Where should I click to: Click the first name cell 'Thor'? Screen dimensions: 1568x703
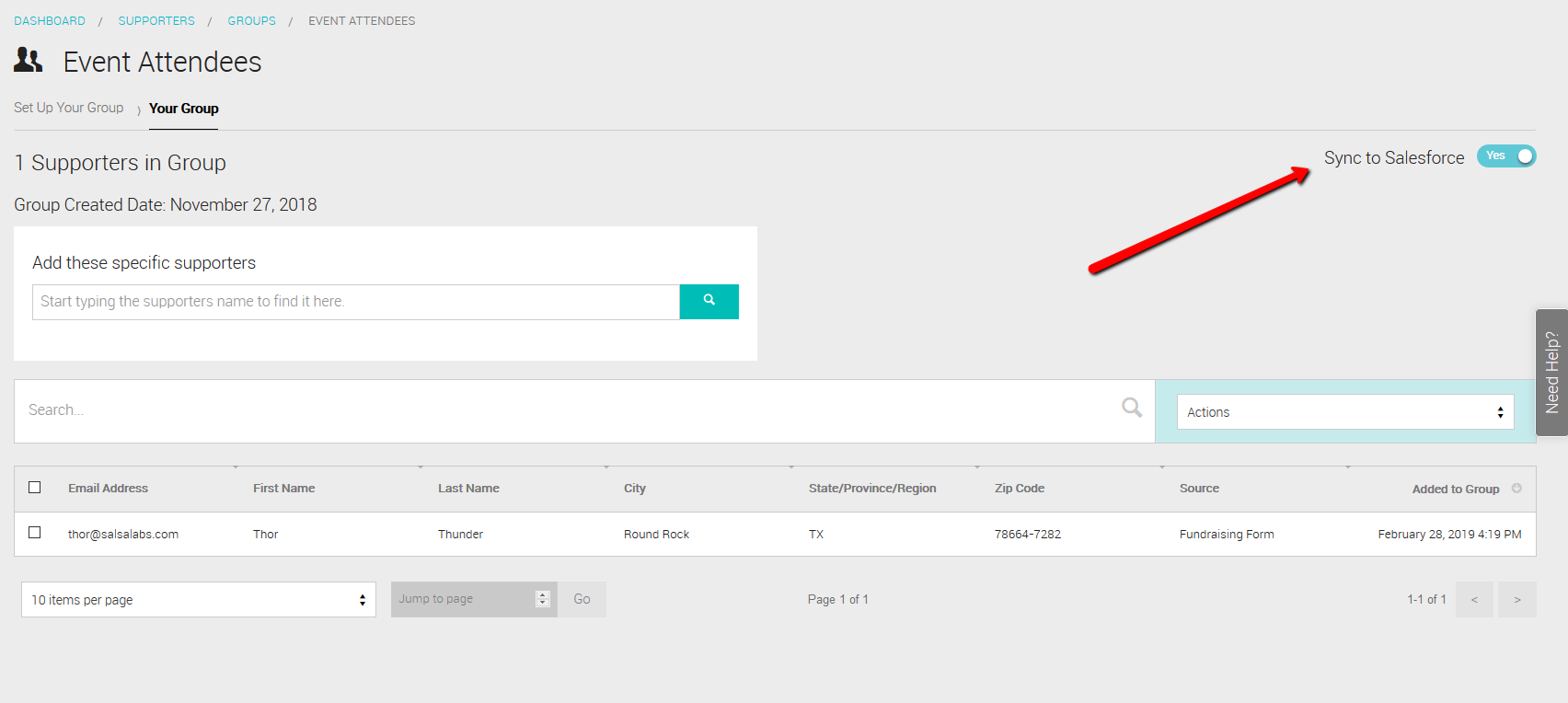[x=266, y=535]
